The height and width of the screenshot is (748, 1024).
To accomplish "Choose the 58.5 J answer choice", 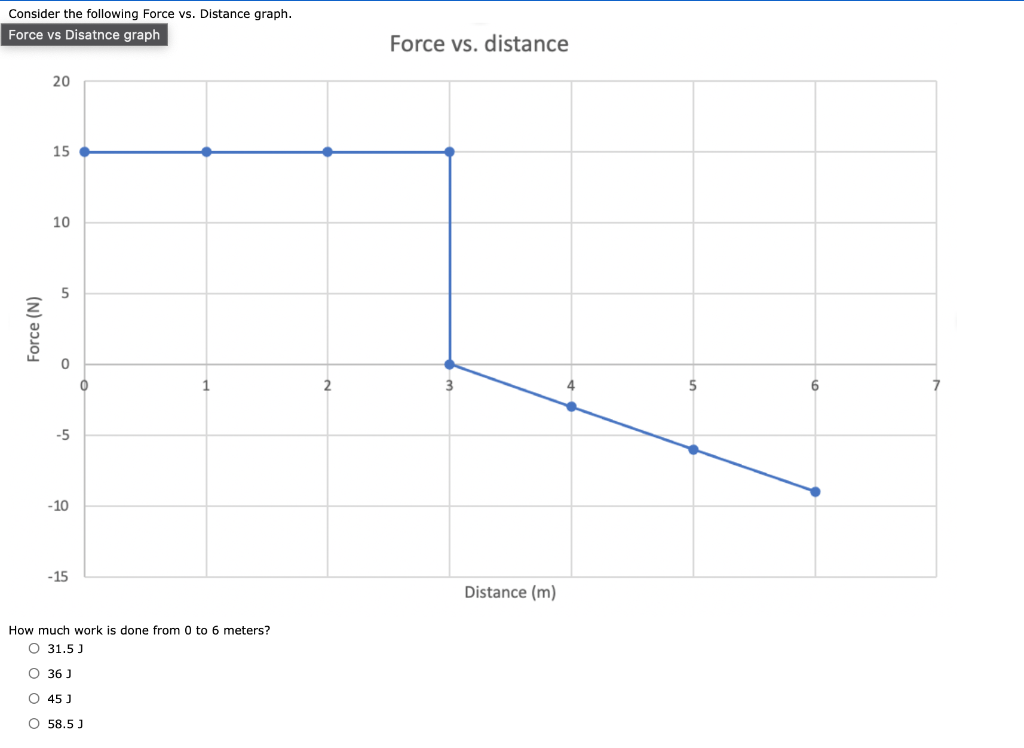I will click(x=35, y=723).
